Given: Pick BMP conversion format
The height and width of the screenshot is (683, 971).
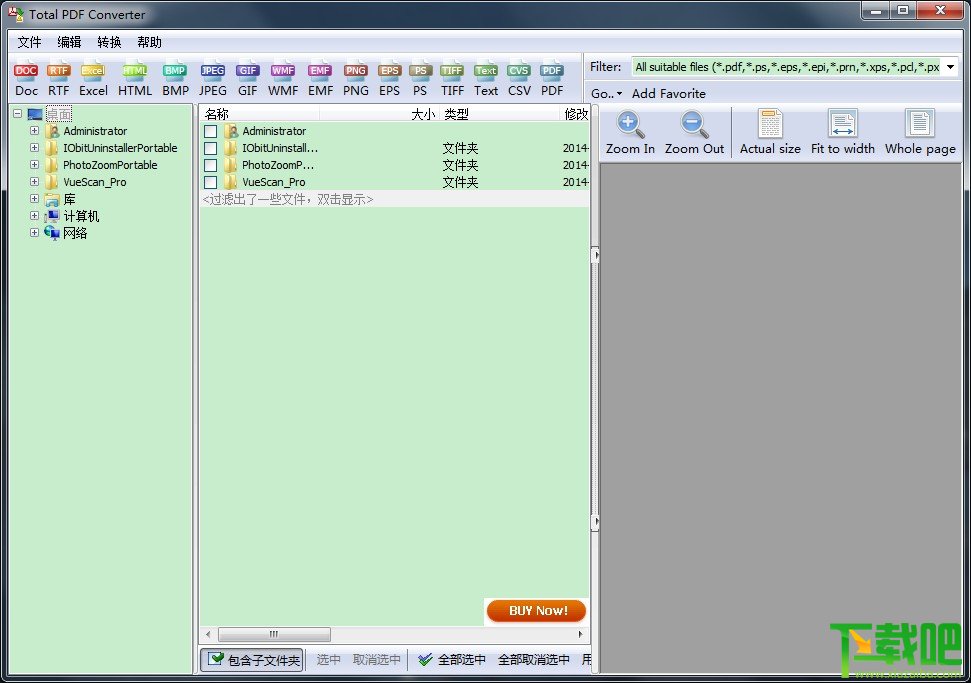Looking at the screenshot, I should [x=175, y=80].
